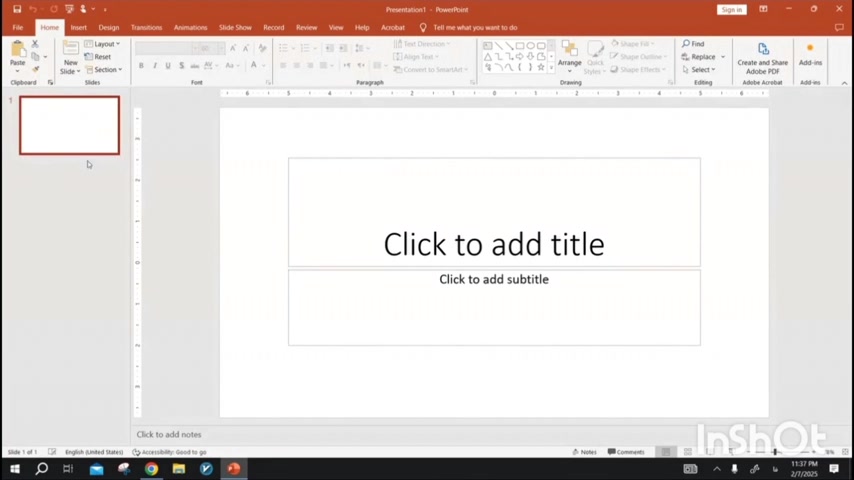Image resolution: width=854 pixels, height=480 pixels.
Task: Click the Find button
Action: tap(695, 44)
